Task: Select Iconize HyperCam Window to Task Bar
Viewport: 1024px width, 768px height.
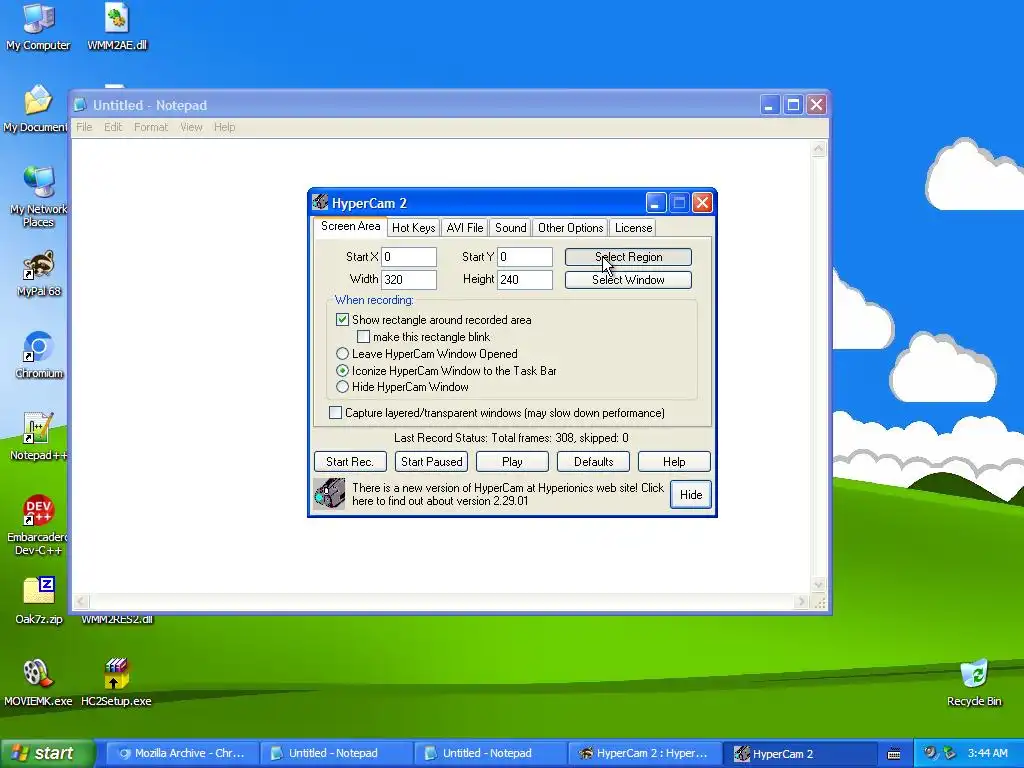Action: click(342, 370)
